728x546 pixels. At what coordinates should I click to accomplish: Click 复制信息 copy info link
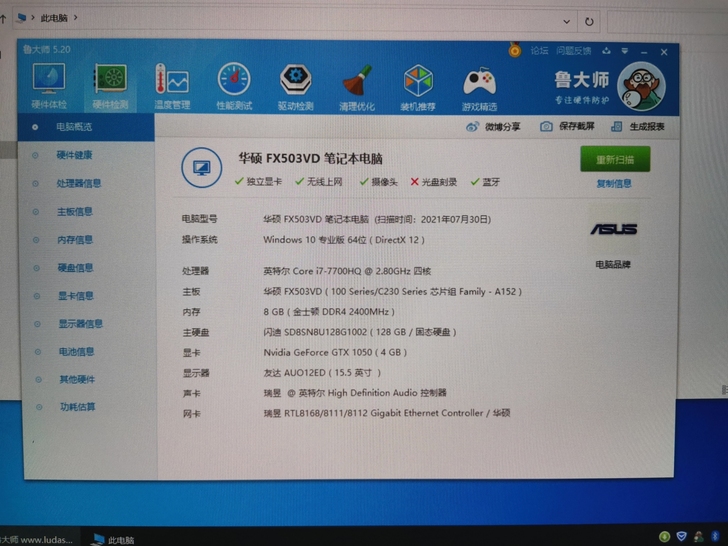614,184
